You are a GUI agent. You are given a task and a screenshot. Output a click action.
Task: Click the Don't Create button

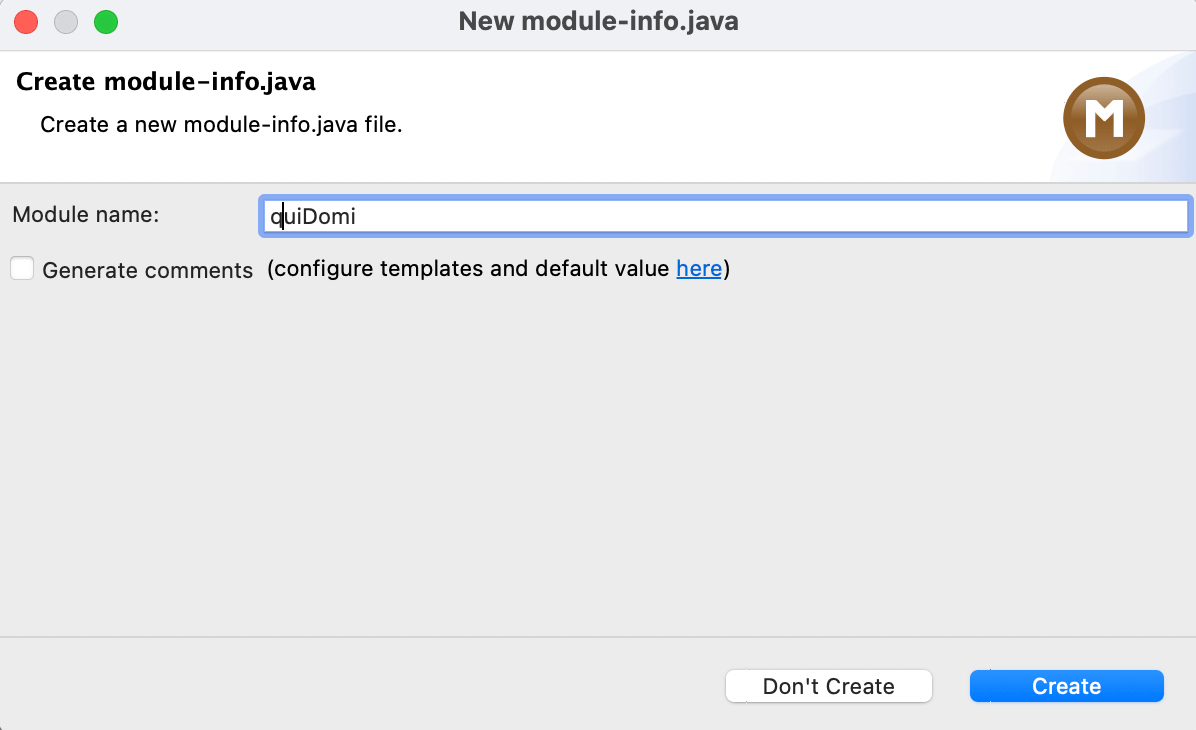point(828,686)
